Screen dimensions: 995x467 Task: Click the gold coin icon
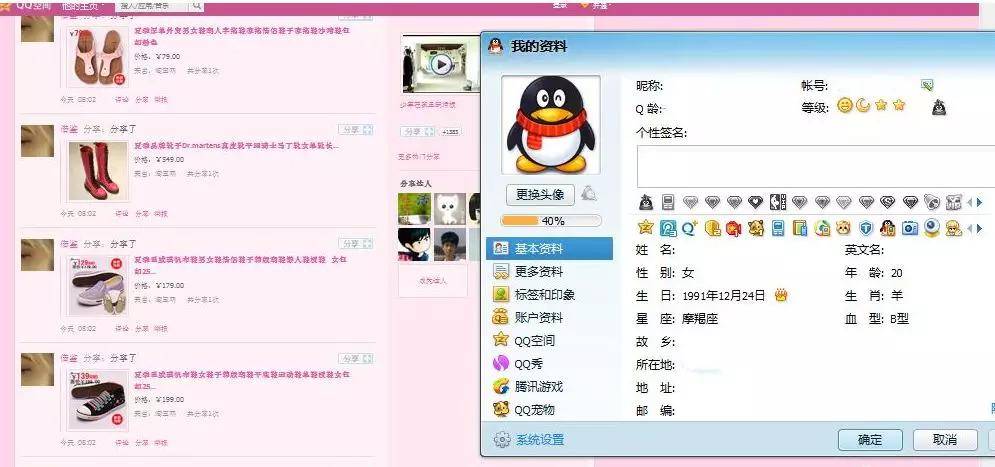click(x=712, y=228)
